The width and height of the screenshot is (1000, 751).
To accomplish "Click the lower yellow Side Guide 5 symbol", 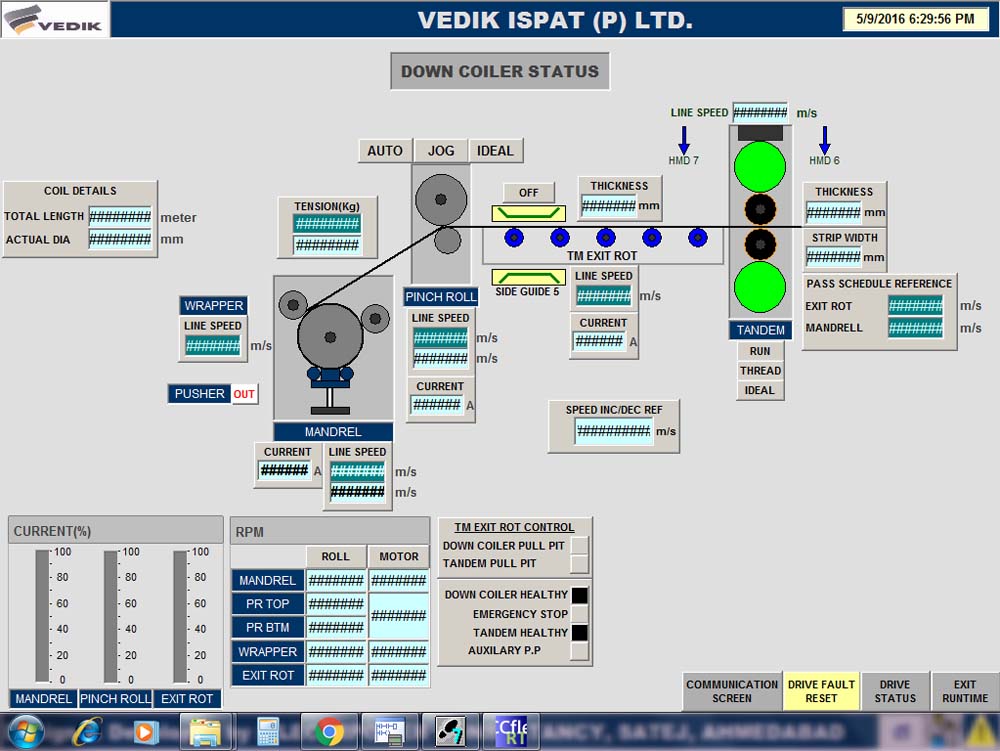I will (528, 277).
